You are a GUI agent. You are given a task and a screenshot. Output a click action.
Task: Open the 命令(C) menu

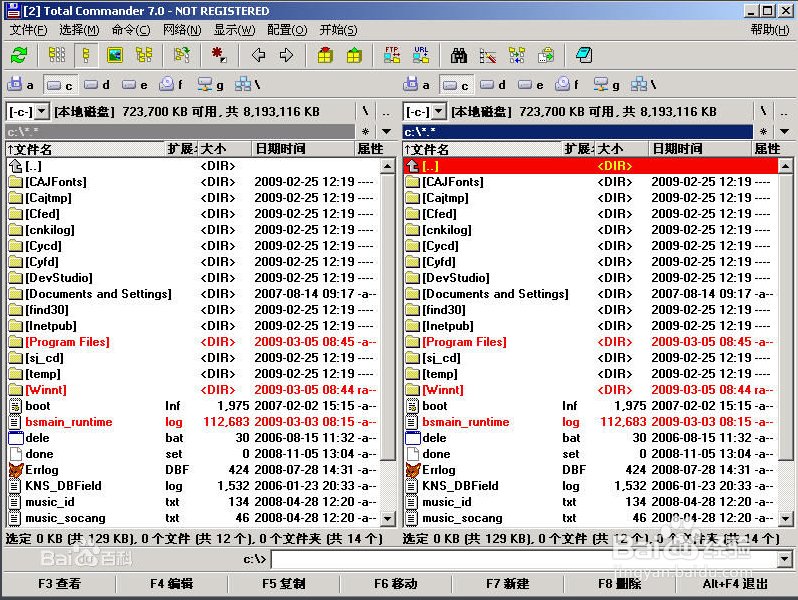(131, 30)
